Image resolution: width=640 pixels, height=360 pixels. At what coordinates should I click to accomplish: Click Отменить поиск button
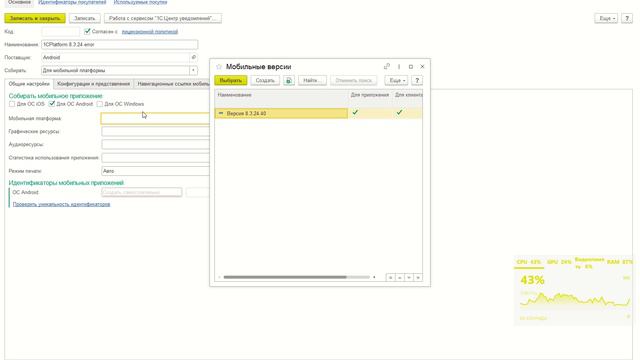tap(353, 80)
